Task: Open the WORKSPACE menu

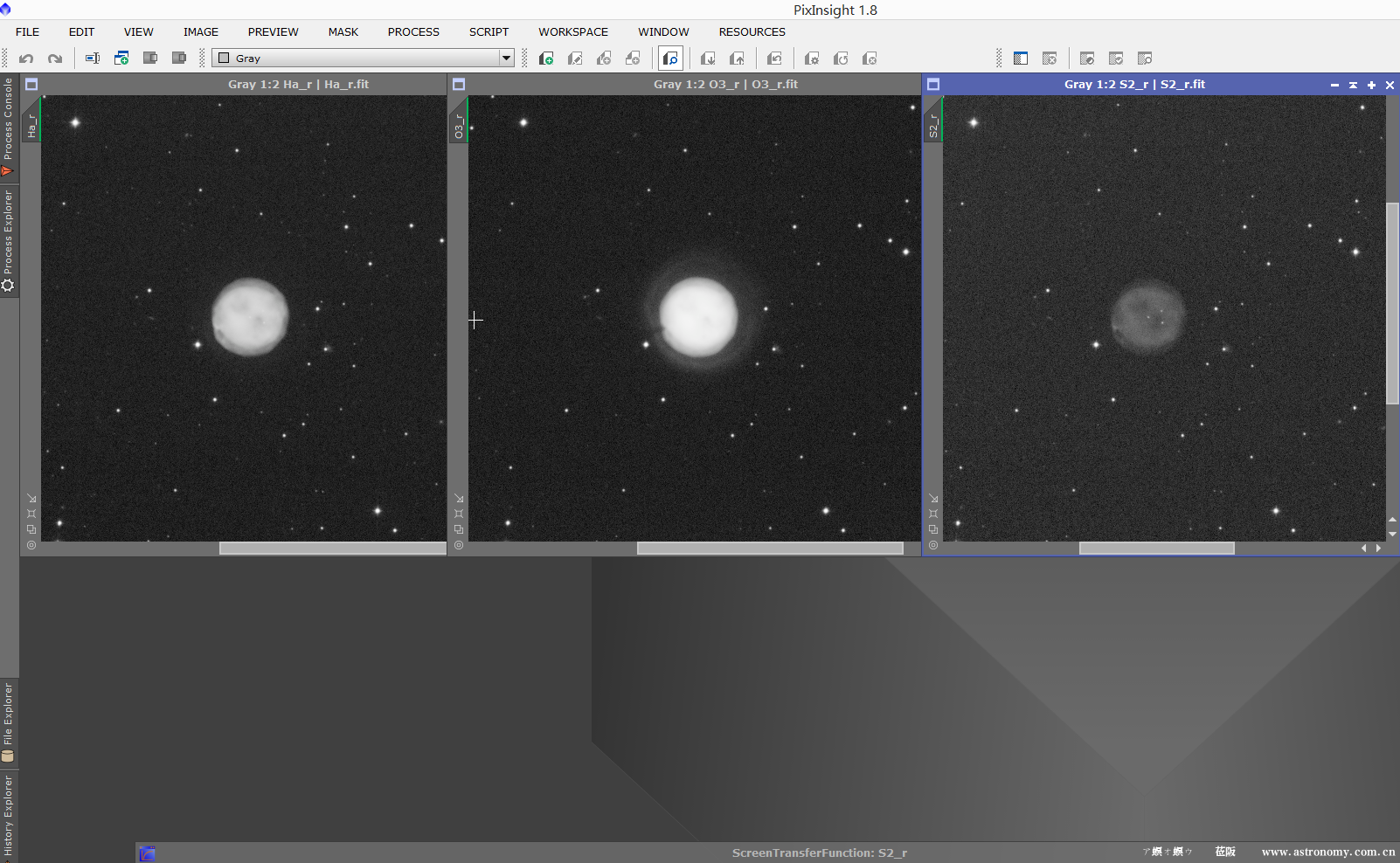Action: click(x=573, y=32)
